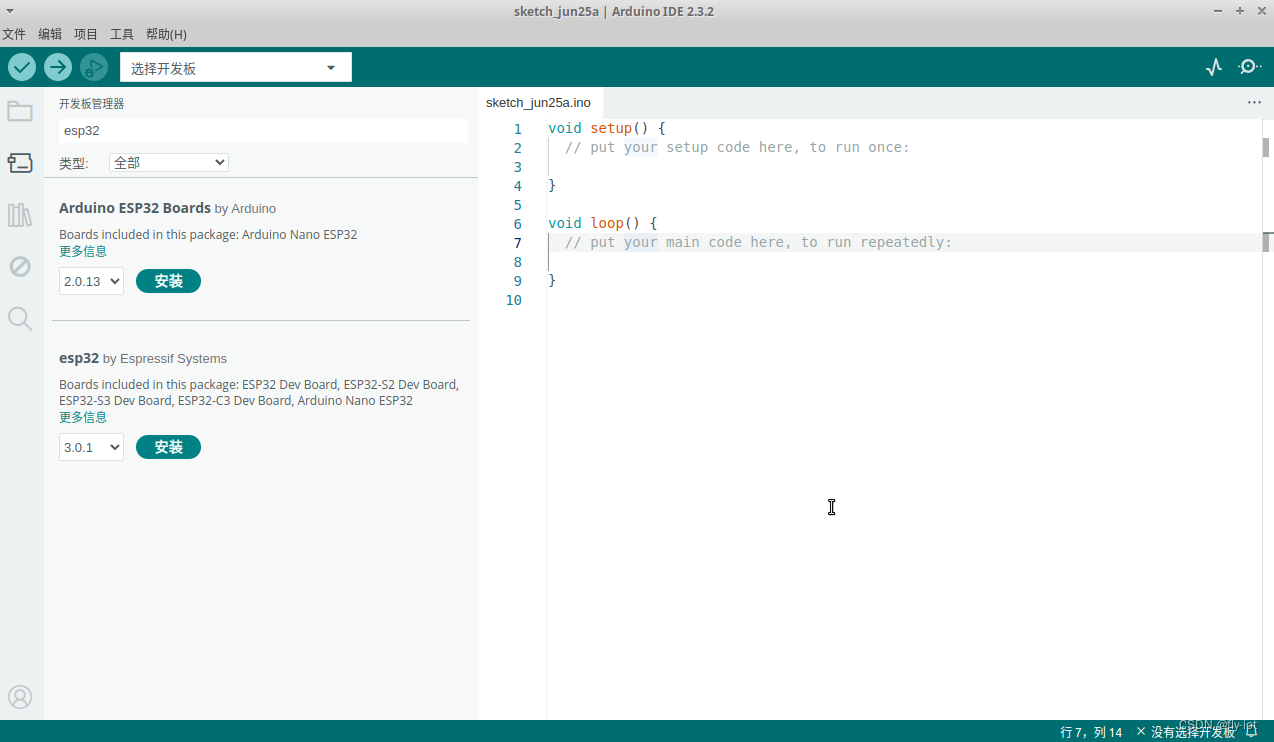Image resolution: width=1274 pixels, height=742 pixels.
Task: Open the 项目 menu
Action: coord(86,34)
